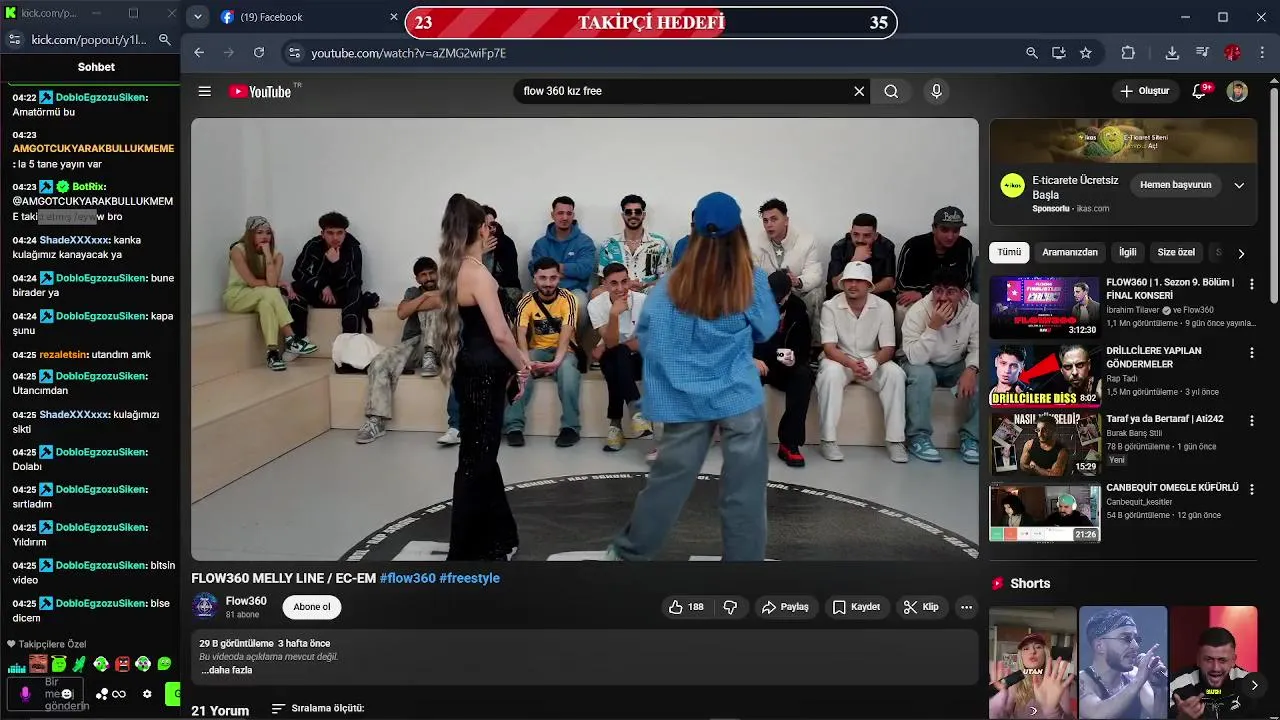The height and width of the screenshot is (720, 1280).
Task: Open options for Taraf ya da Bertaraf video
Action: click(1251, 421)
